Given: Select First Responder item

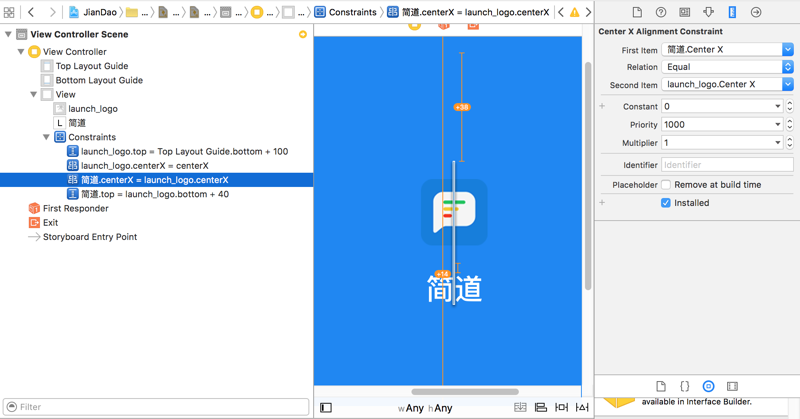Looking at the screenshot, I should click(76, 208).
